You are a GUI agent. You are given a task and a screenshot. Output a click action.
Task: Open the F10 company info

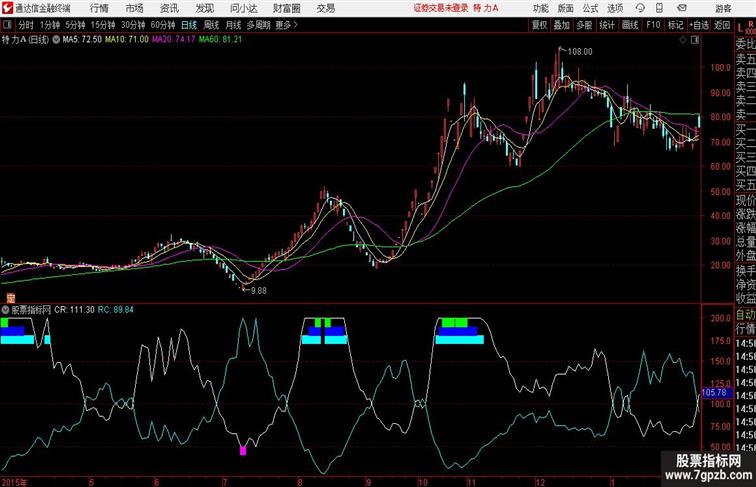coord(653,25)
